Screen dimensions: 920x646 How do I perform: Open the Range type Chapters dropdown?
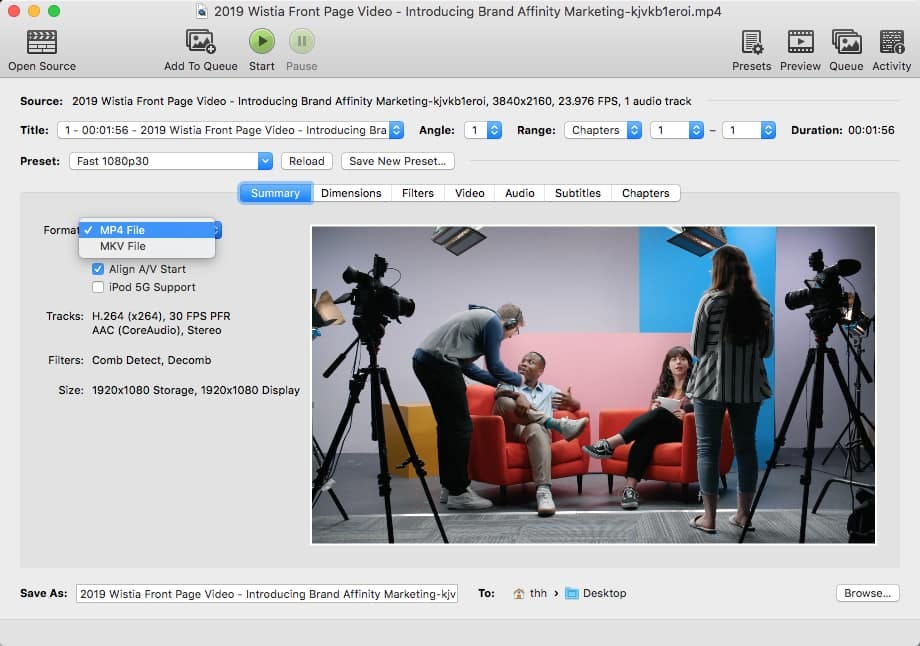pyautogui.click(x=603, y=130)
